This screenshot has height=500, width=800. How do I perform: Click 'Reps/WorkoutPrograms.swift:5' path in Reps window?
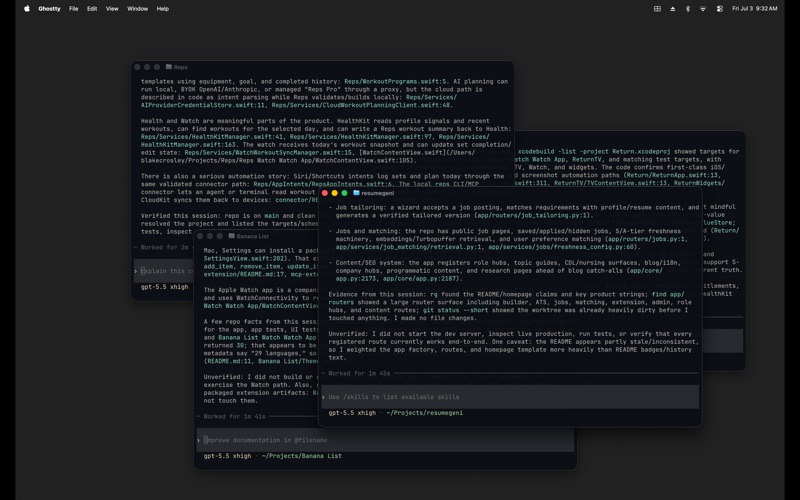[395, 81]
